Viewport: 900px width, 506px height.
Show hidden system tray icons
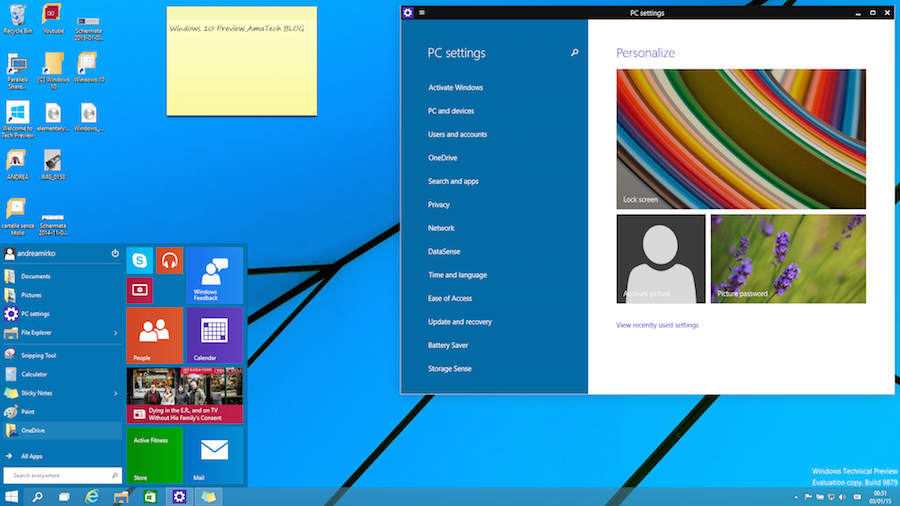pos(796,497)
